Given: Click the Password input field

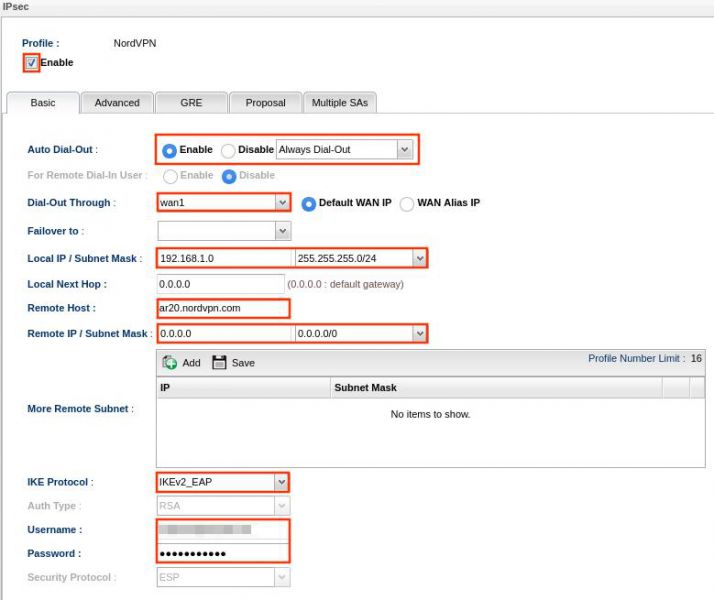Looking at the screenshot, I should (223, 553).
